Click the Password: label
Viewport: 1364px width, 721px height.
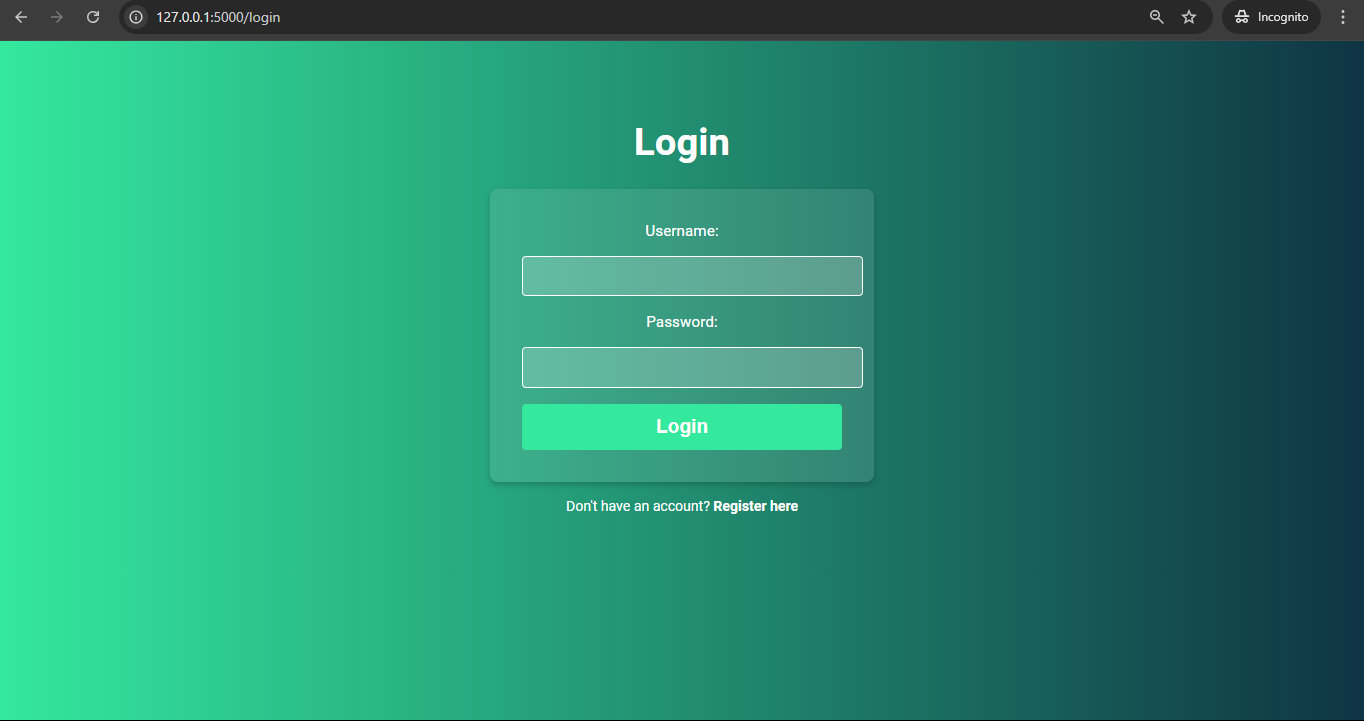click(682, 322)
